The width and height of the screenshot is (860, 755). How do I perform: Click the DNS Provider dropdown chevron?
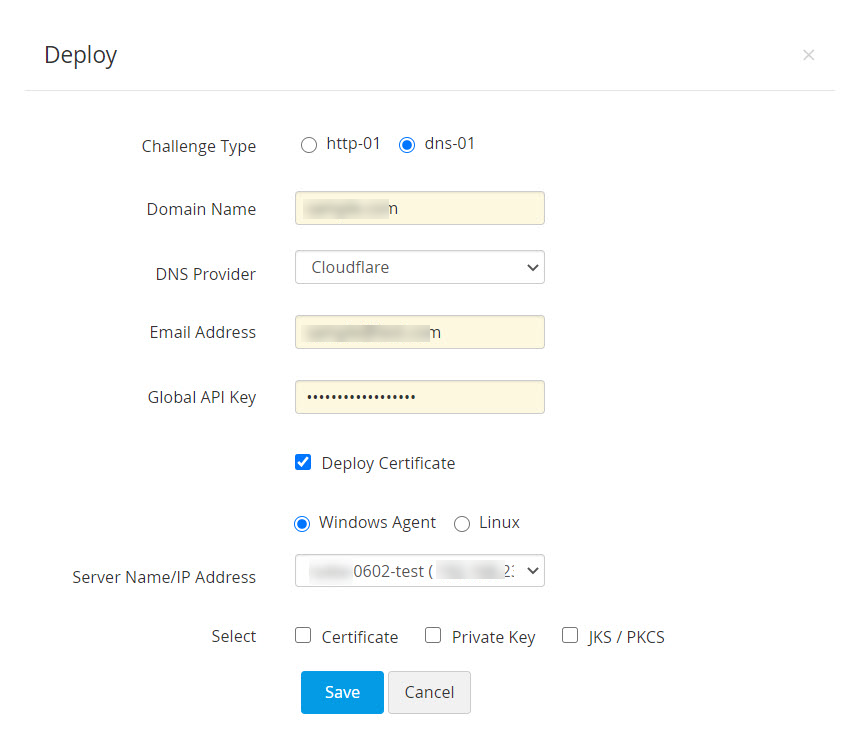pos(531,267)
